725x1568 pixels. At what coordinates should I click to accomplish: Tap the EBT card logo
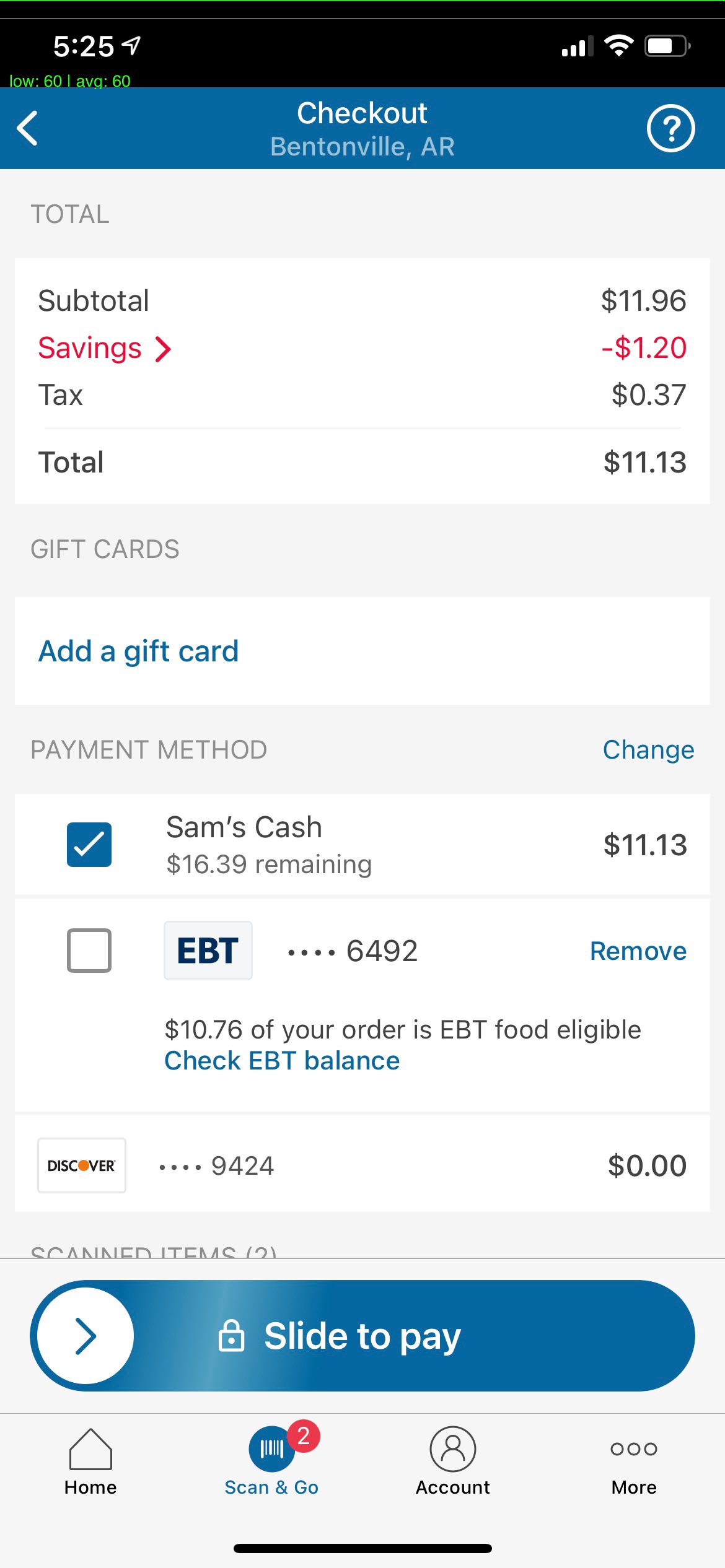point(208,951)
